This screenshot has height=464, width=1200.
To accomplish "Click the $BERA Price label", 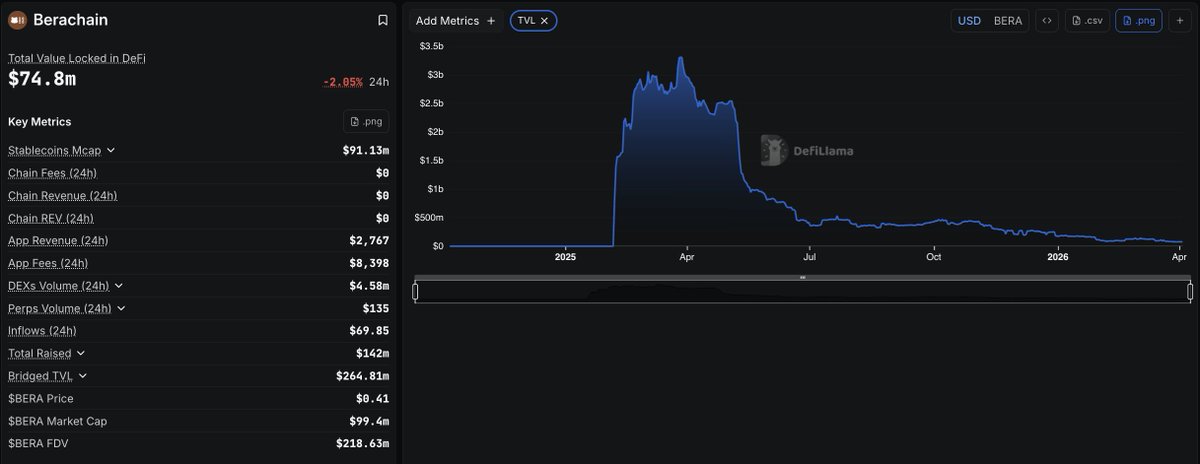I will click(x=41, y=398).
